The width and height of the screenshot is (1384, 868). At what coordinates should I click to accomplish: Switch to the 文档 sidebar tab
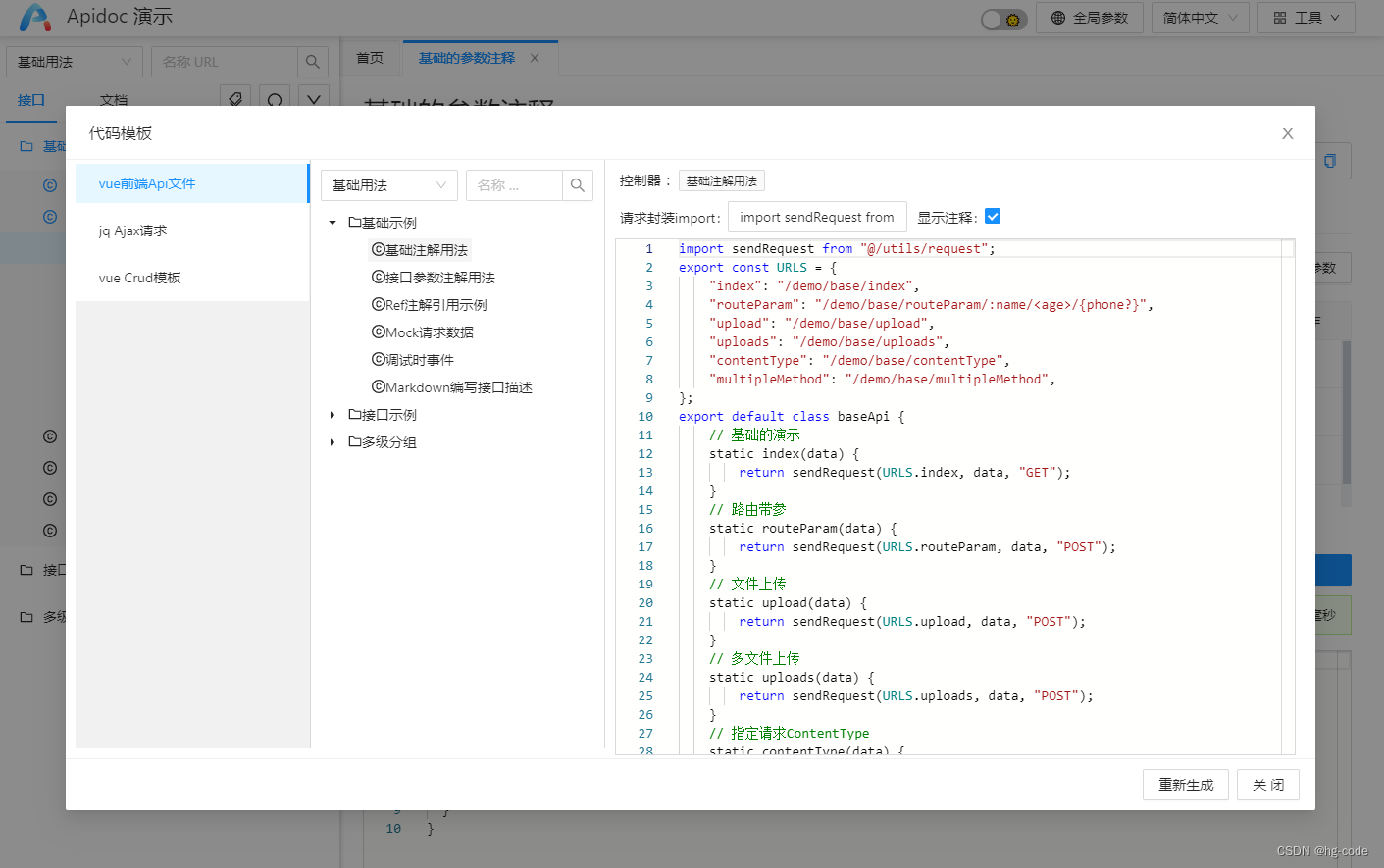tap(114, 100)
